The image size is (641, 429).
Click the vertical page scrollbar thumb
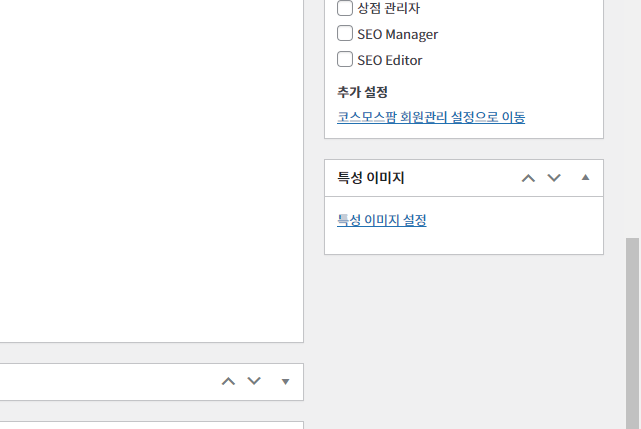tap(632, 333)
